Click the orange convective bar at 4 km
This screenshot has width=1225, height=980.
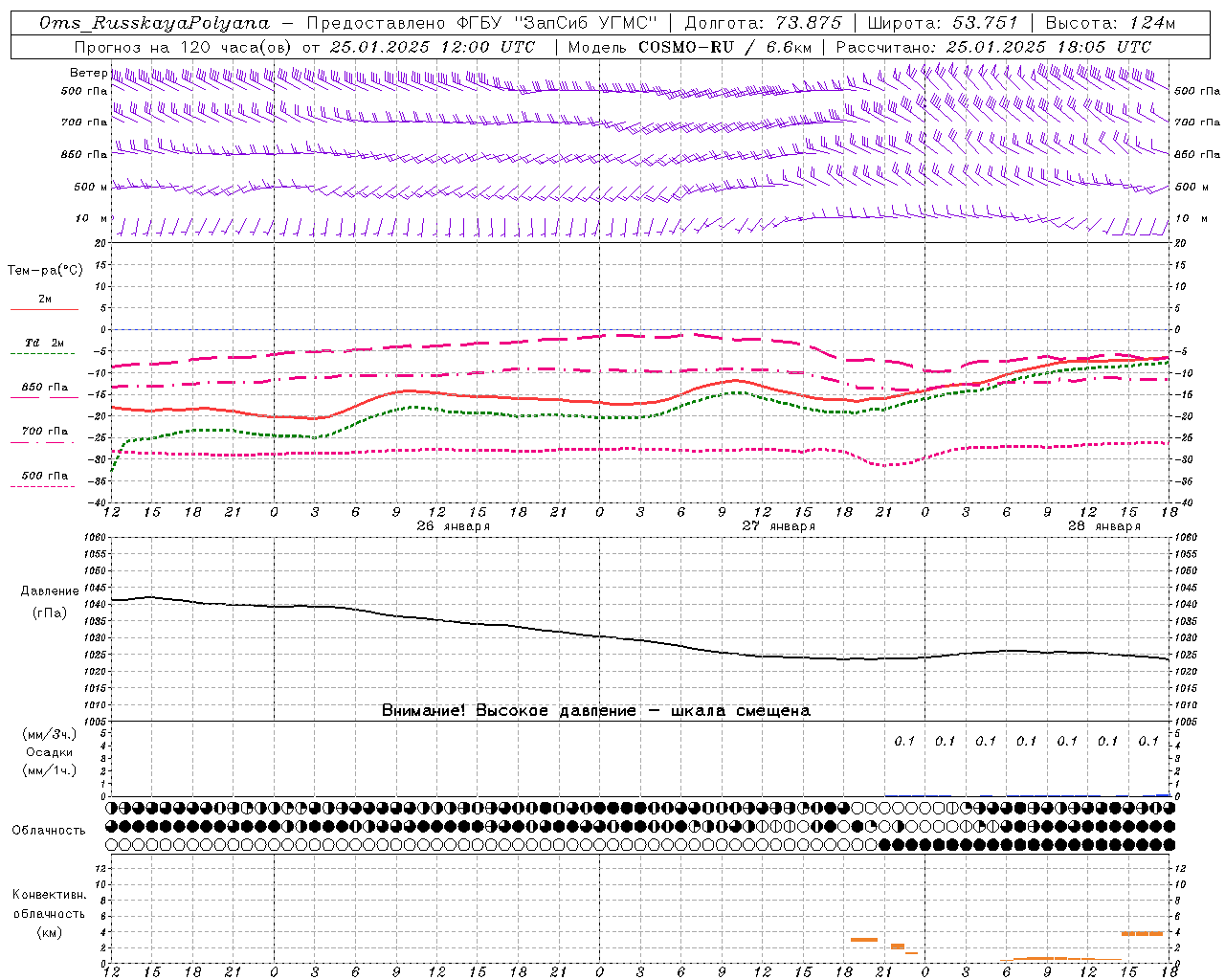[1142, 933]
